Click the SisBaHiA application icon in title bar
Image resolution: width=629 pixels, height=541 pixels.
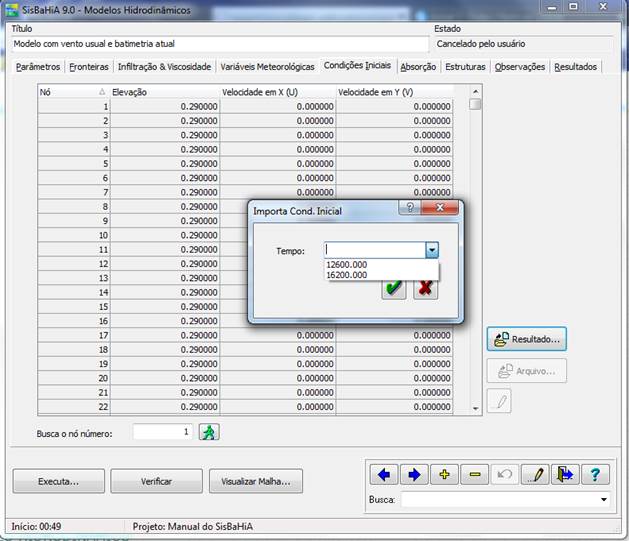tap(11, 10)
